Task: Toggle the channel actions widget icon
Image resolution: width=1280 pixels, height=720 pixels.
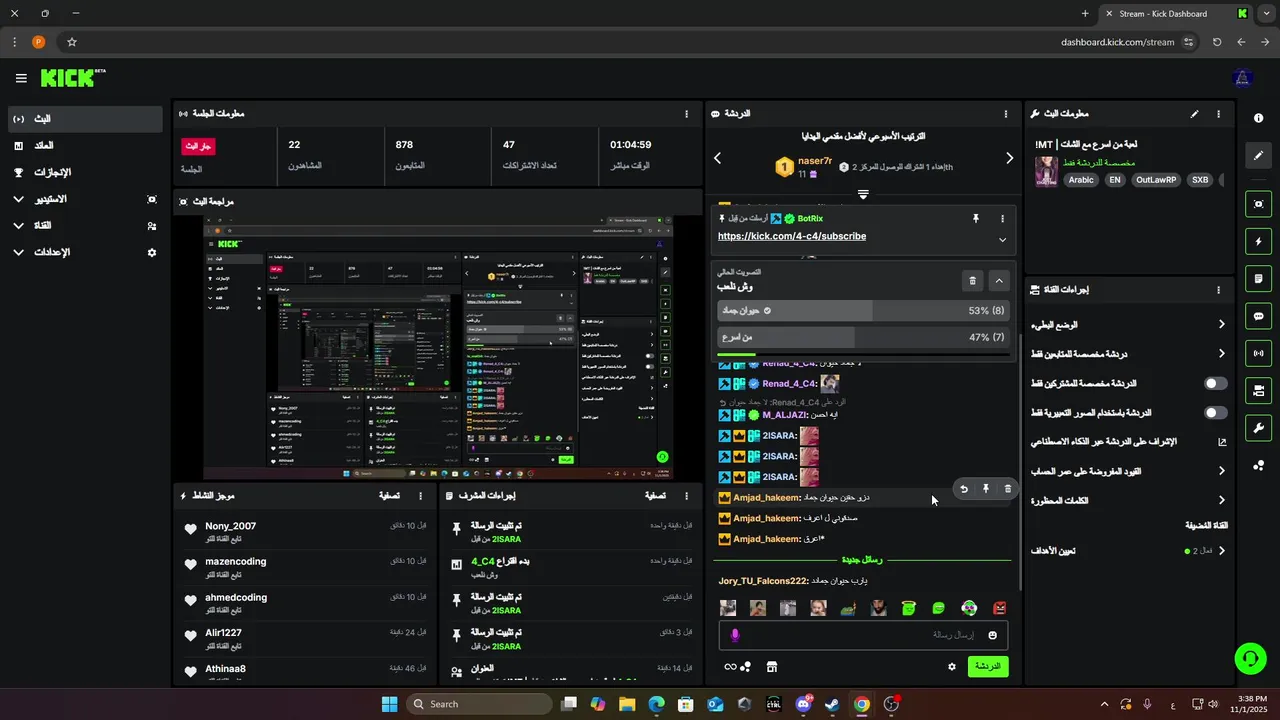Action: [x=1258, y=390]
